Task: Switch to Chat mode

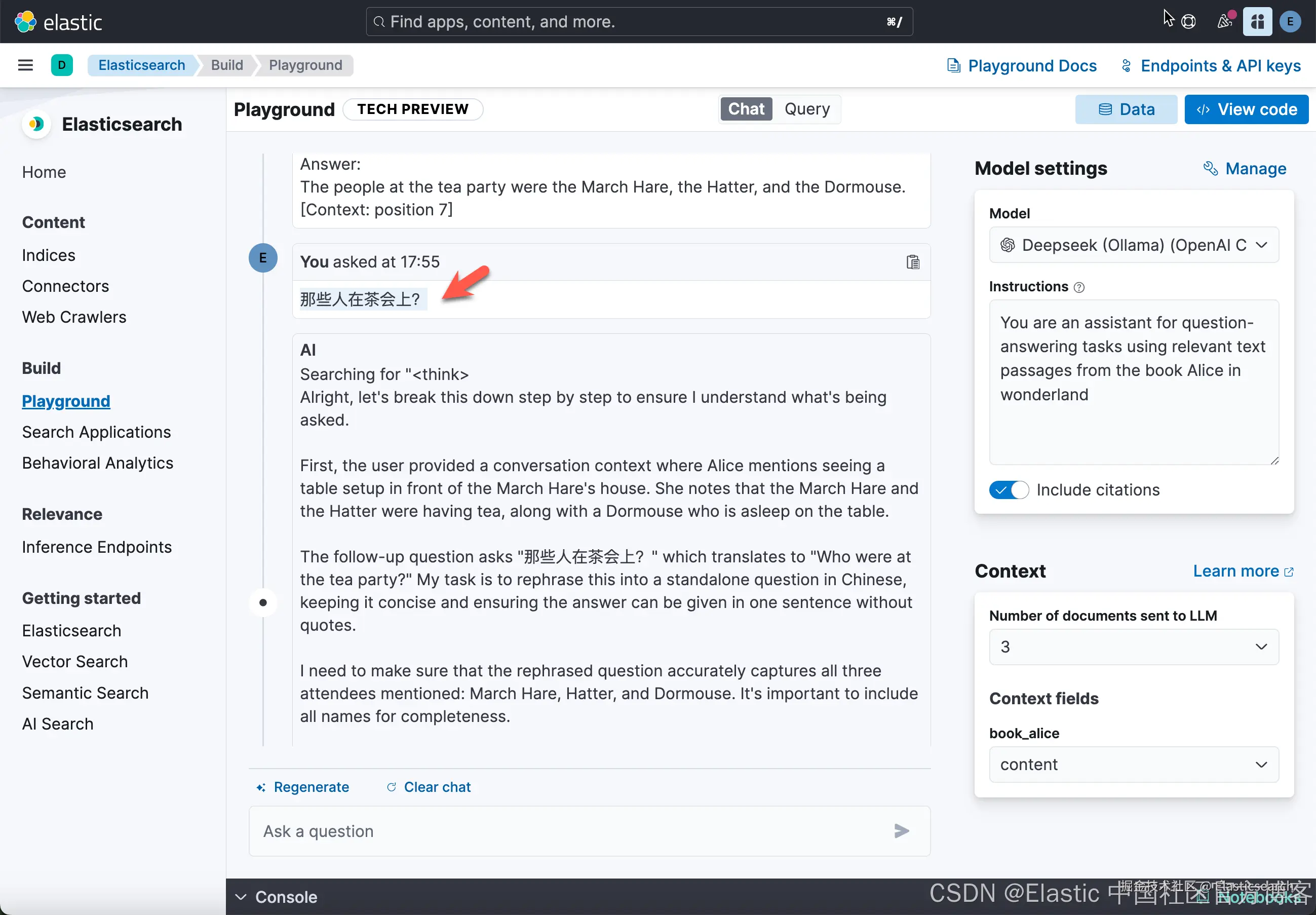Action: pyautogui.click(x=746, y=109)
